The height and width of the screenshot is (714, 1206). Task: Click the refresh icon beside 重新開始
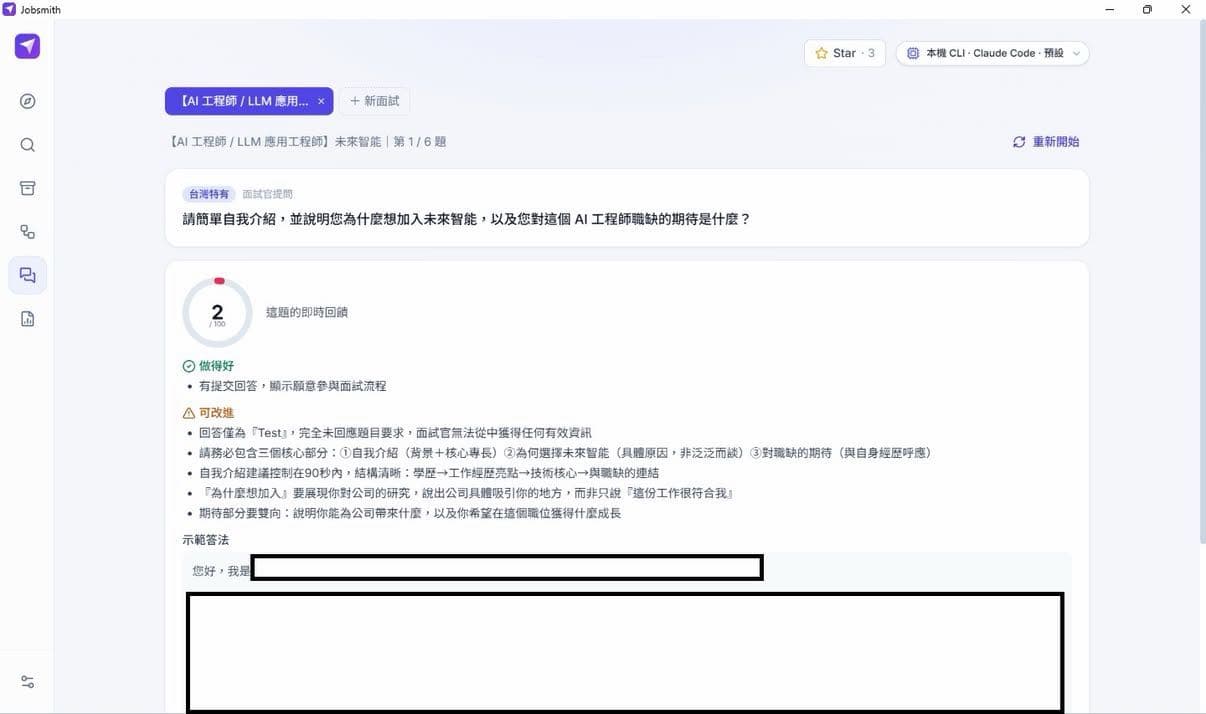click(1019, 142)
